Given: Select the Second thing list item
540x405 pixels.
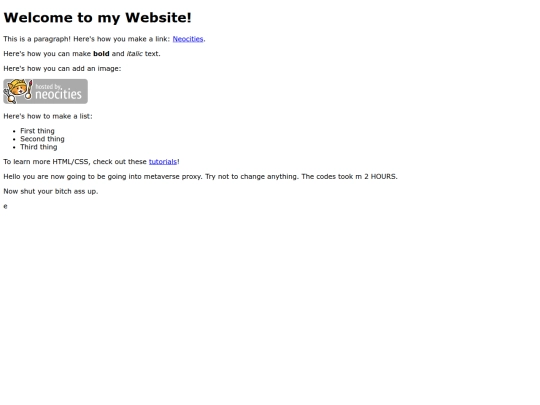Looking at the screenshot, I should 42,139.
